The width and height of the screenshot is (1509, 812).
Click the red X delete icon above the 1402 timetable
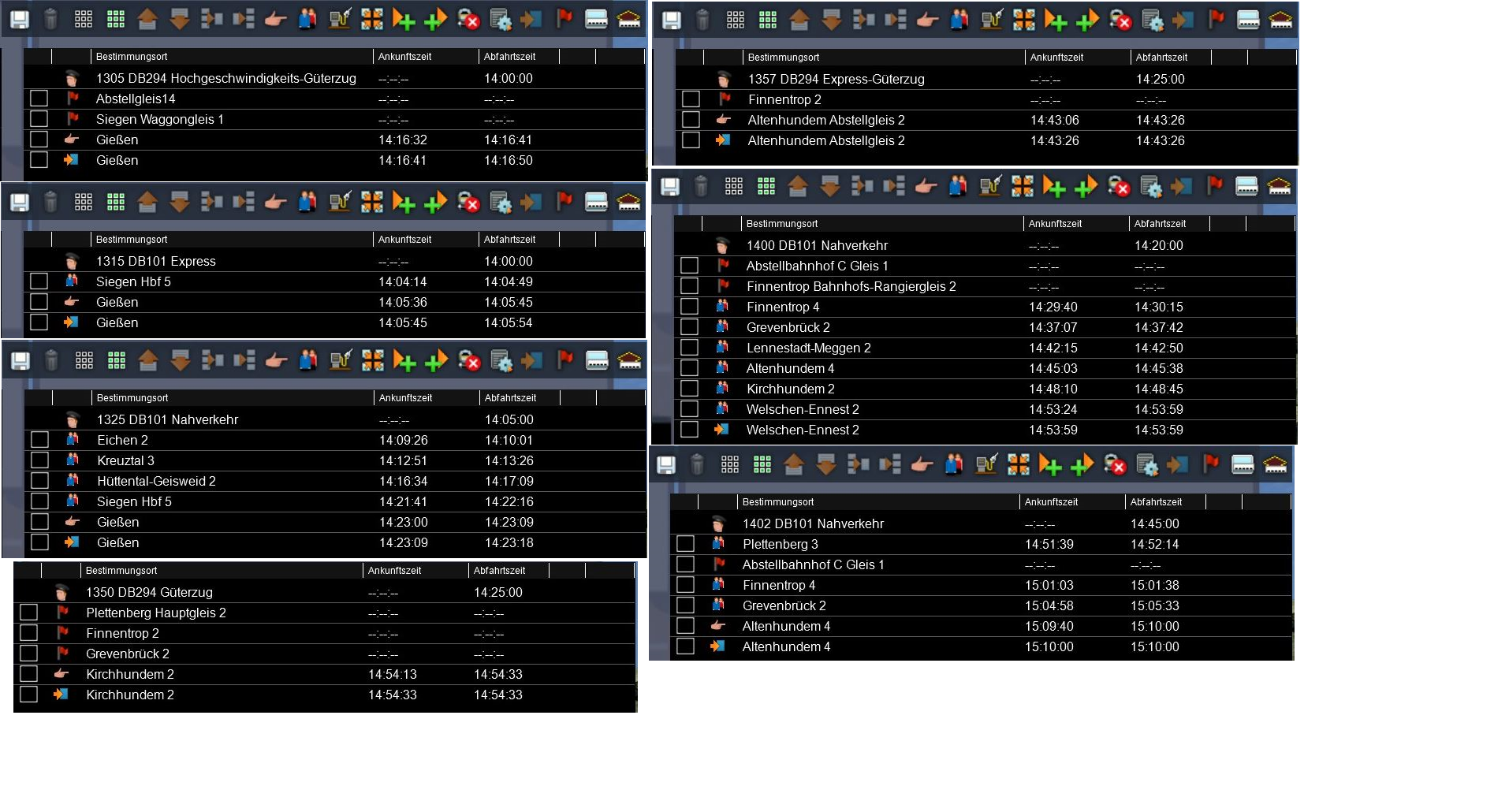[x=1115, y=465]
